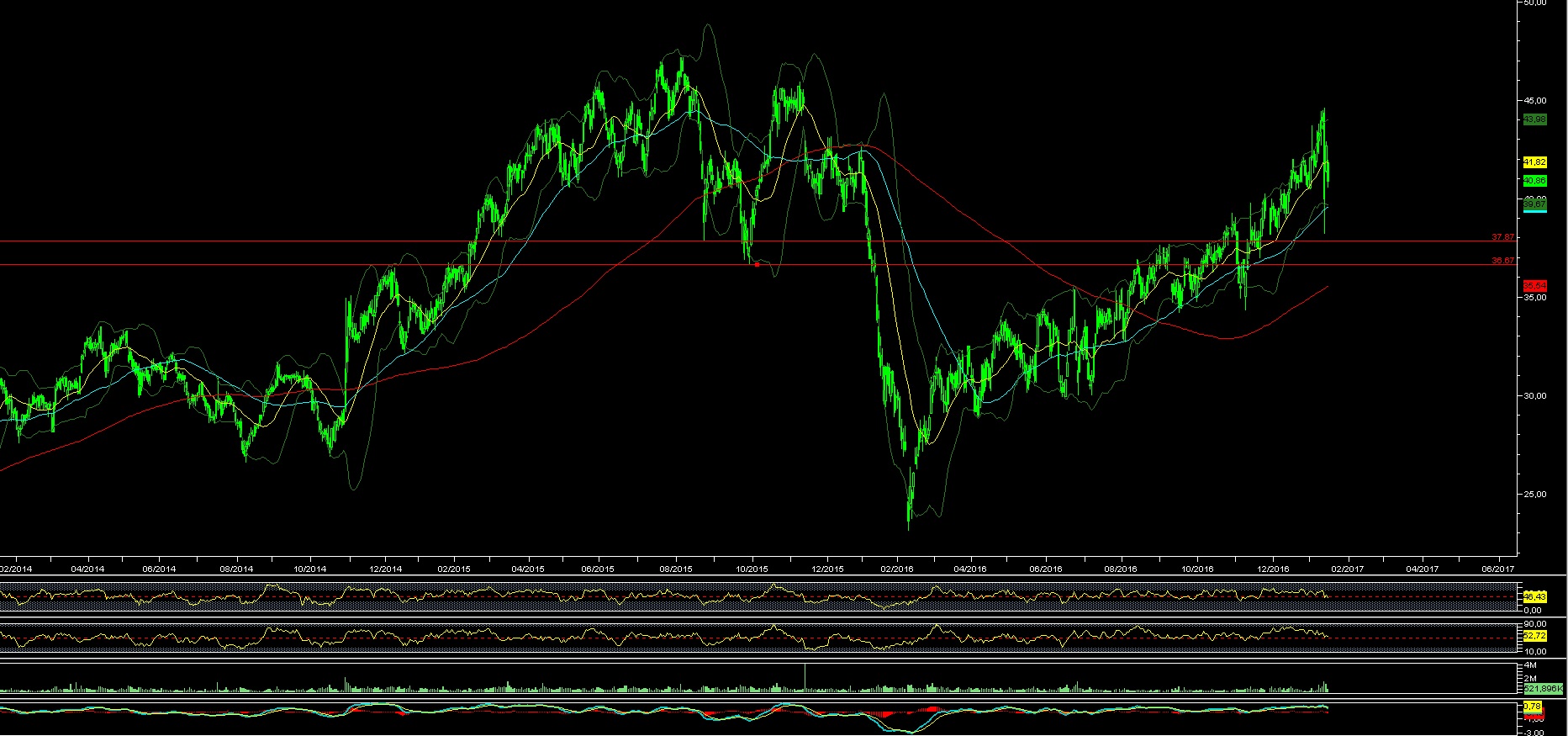Screen dimensions: 1568x736
Task: Click the yellow 0,78 MACD value label
Action: 1533,706
